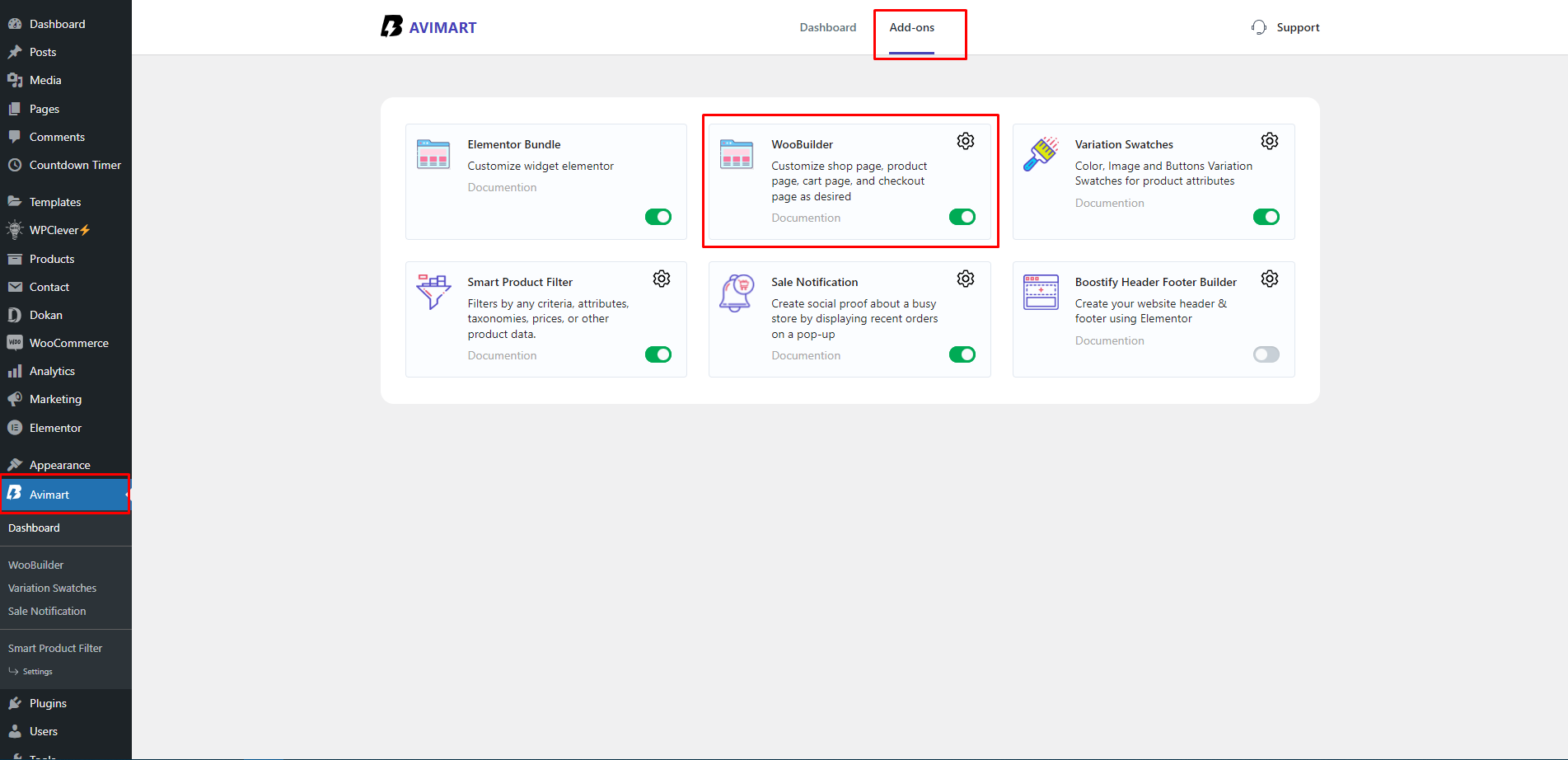Open Smart Product Filter Documention link
This screenshot has height=760, width=1568.
coord(502,355)
